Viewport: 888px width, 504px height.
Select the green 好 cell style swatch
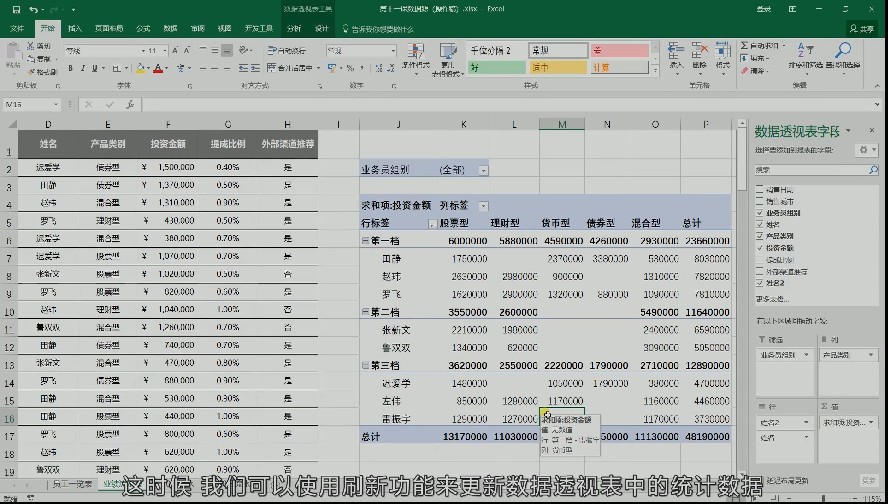pyautogui.click(x=497, y=67)
